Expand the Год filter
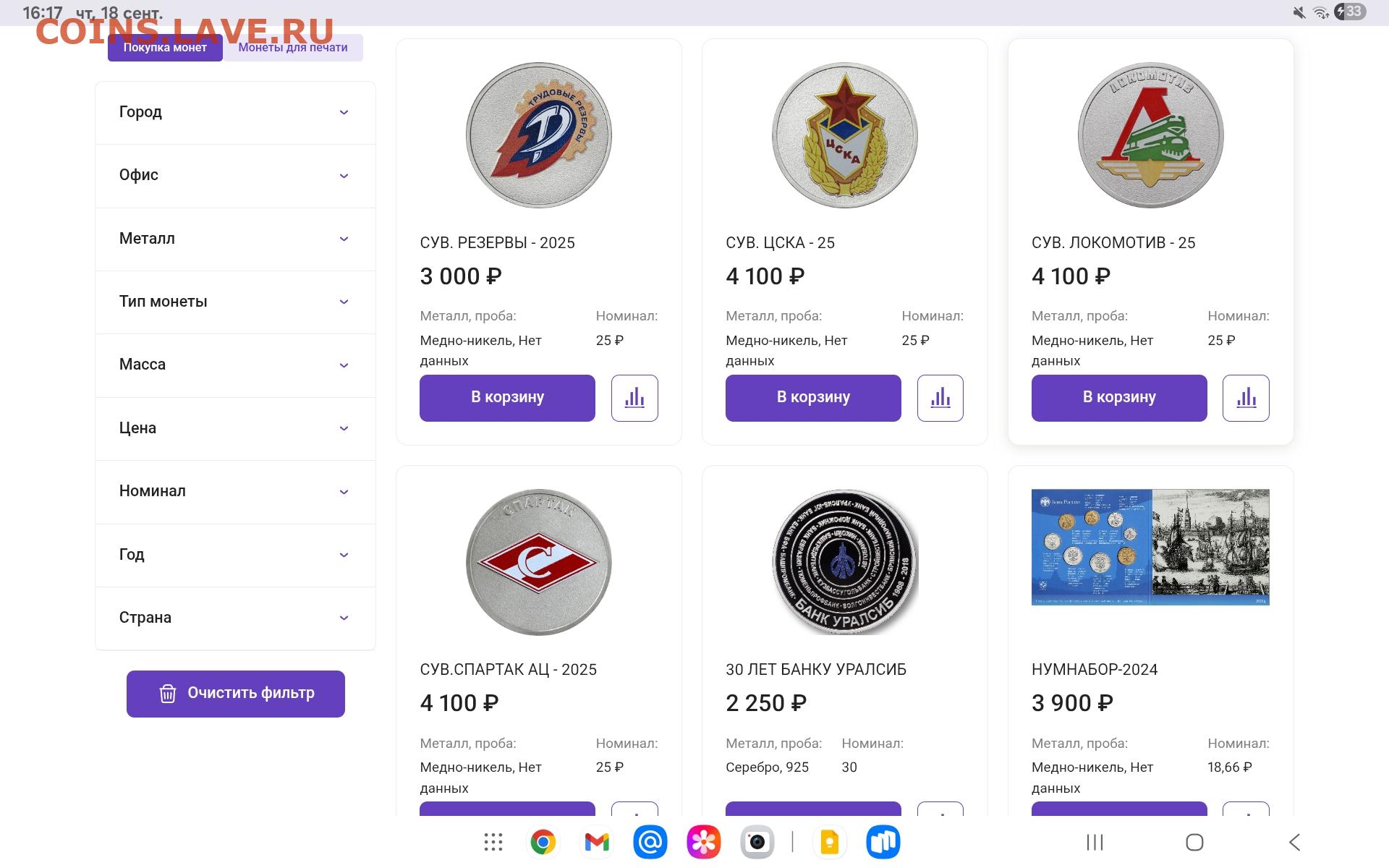 click(x=235, y=555)
